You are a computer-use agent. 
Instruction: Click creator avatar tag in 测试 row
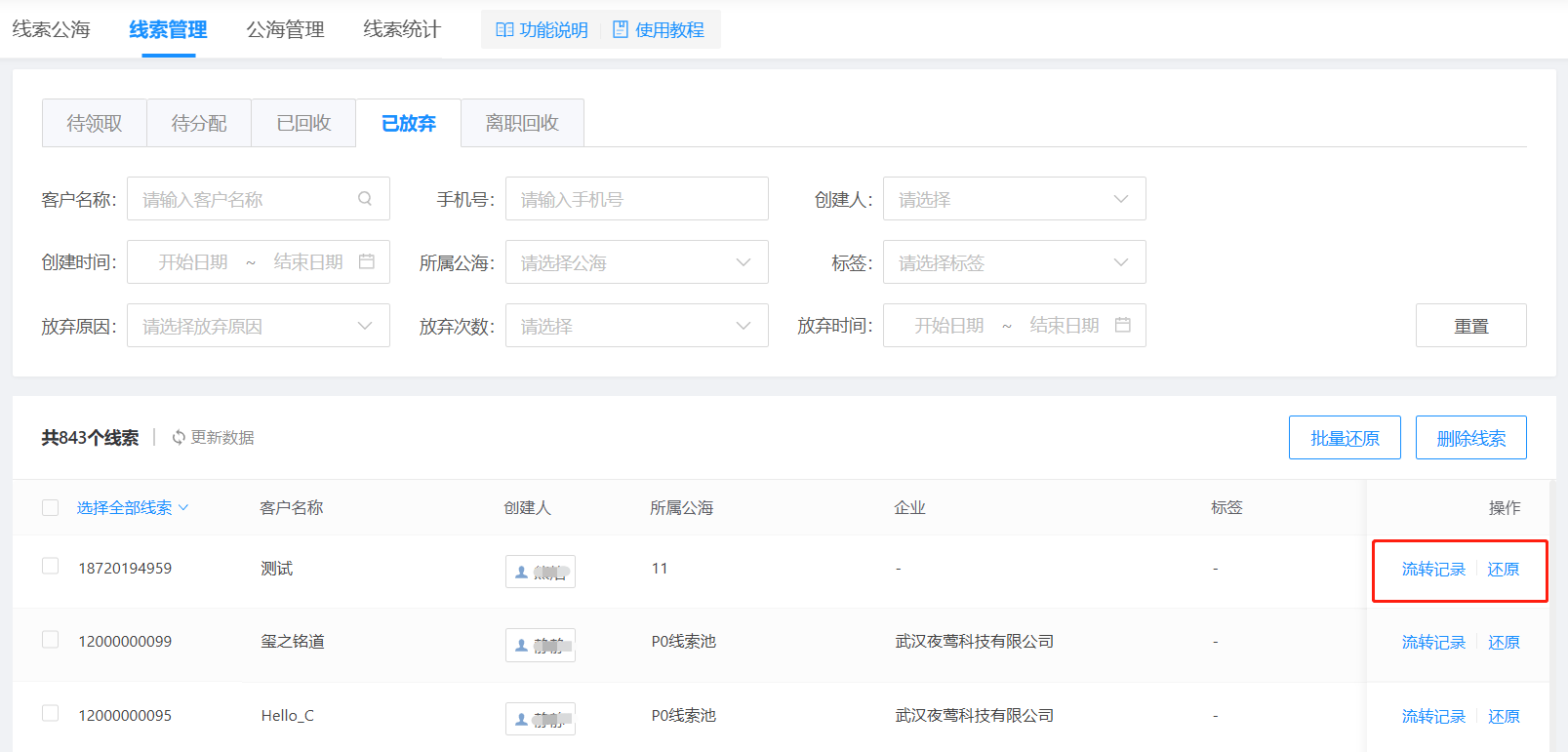541,572
